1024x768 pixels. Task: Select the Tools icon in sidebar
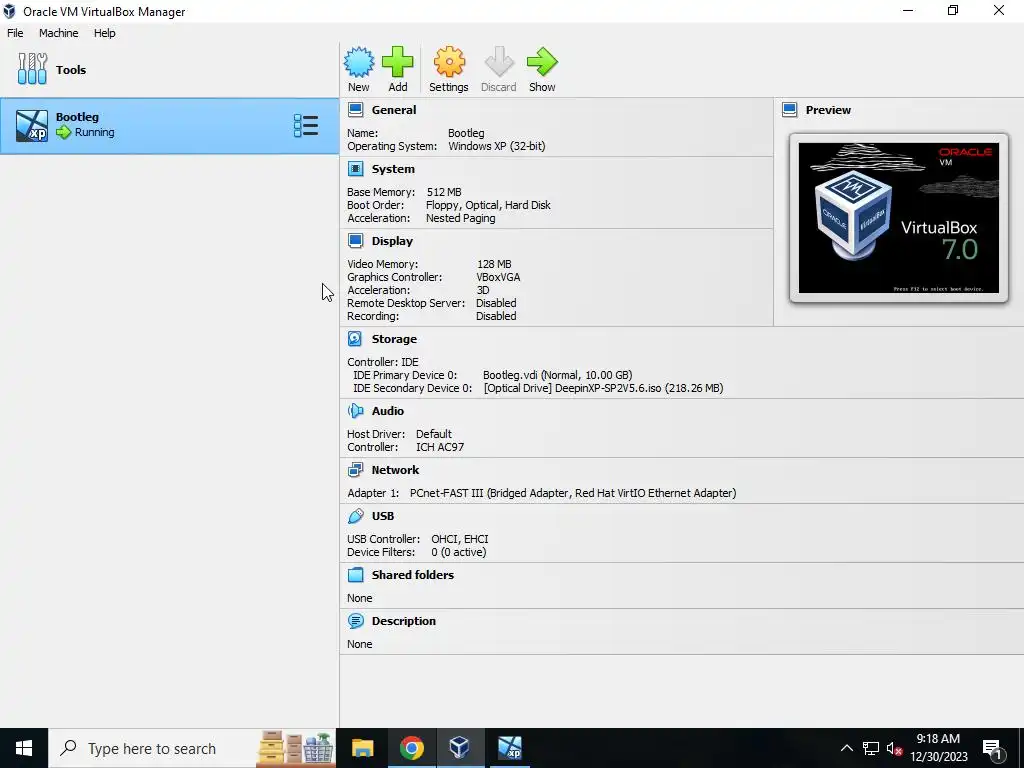[33, 69]
